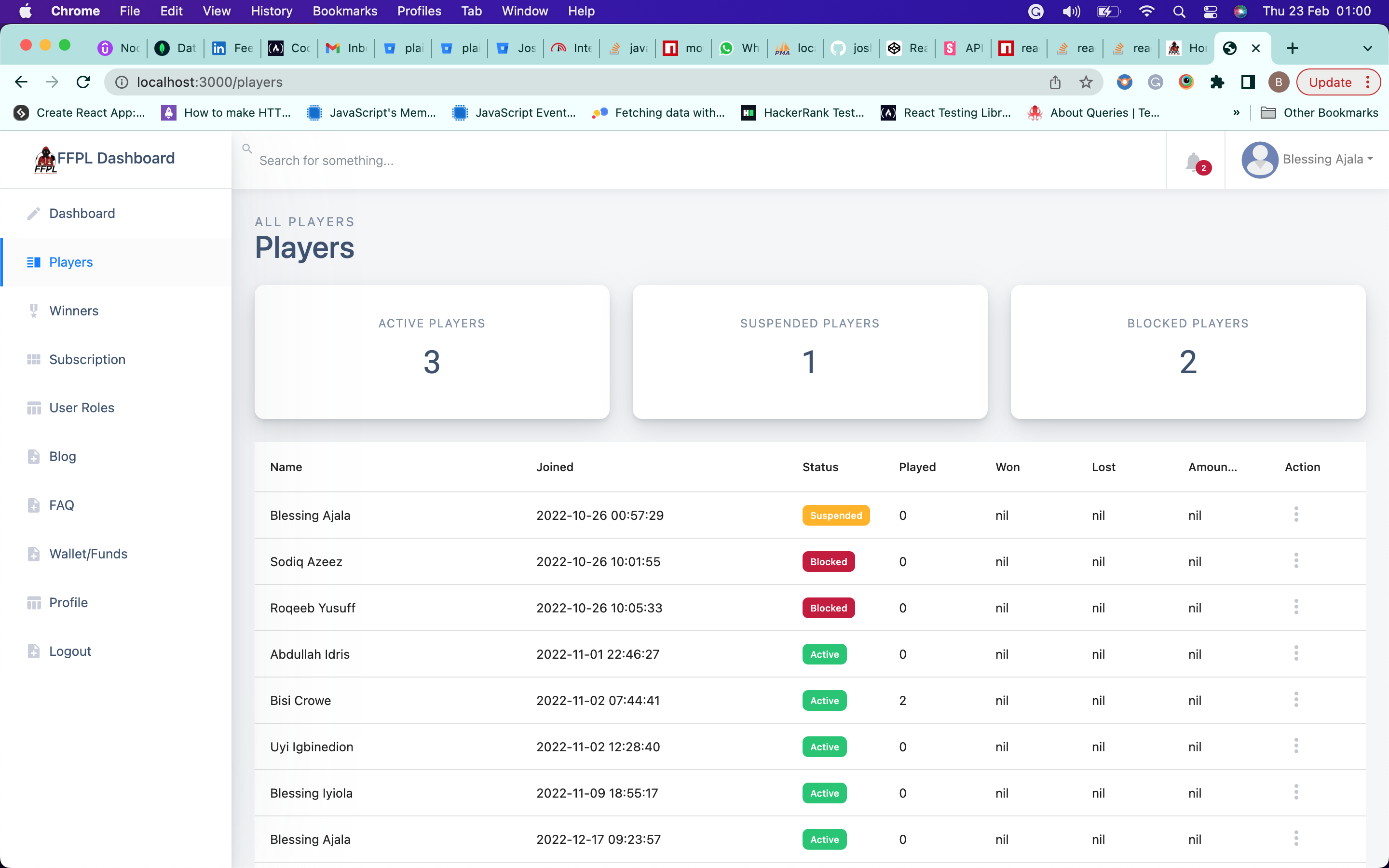Click the notification bell icon
Viewport: 1389px width, 868px height.
pos(1194,162)
